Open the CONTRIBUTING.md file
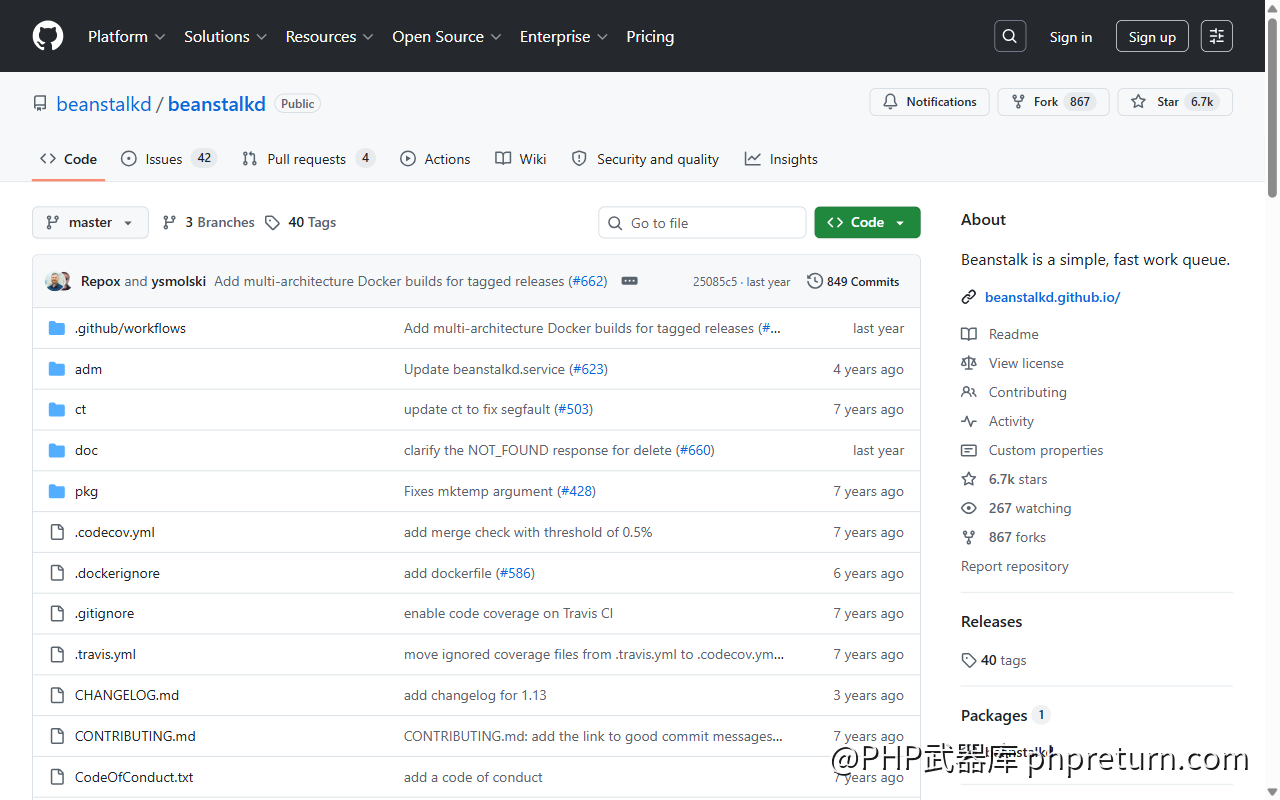This screenshot has height=800, width=1280. 135,736
